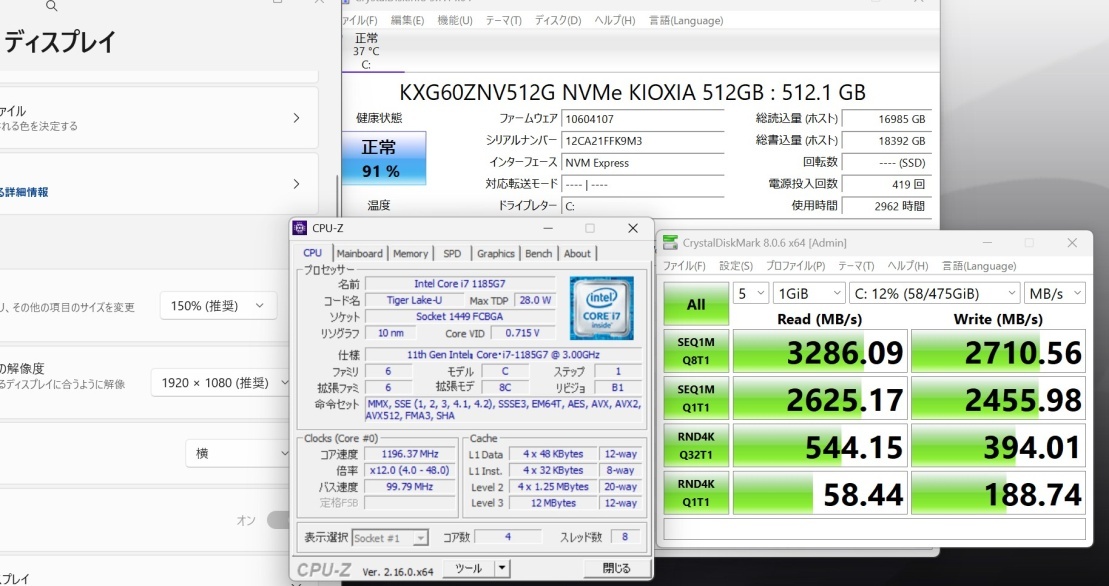
Task: Open the ヘルプ(H) menu in CrystalDiskInfo
Action: pos(615,20)
